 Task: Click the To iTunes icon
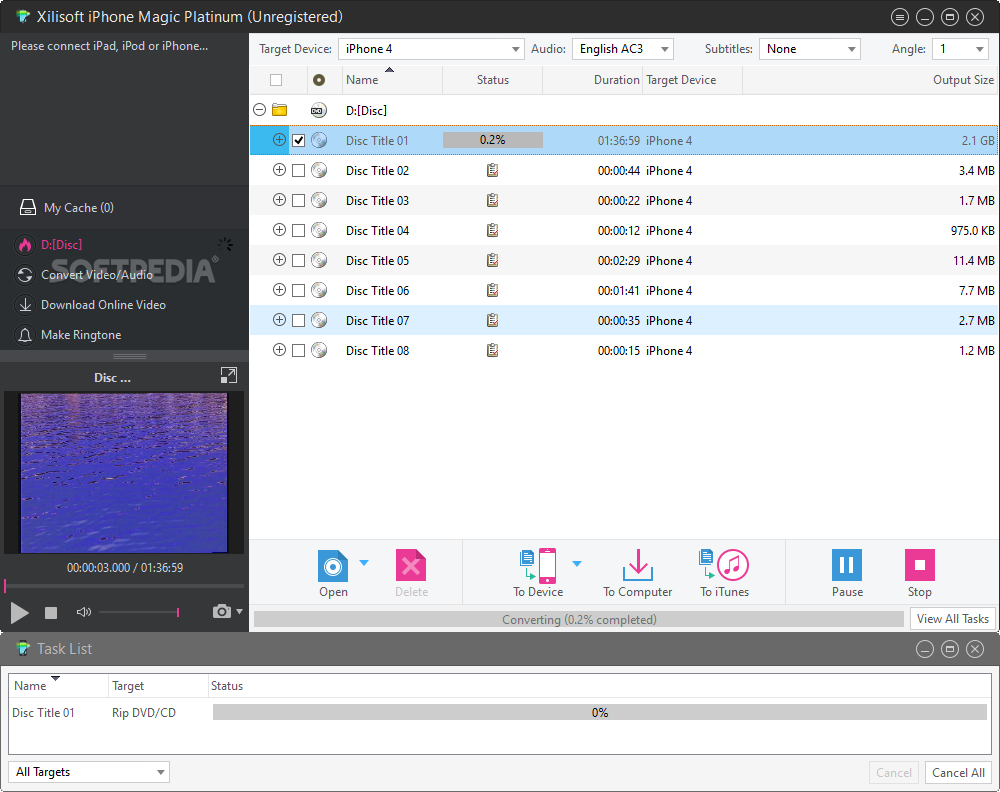pyautogui.click(x=724, y=566)
